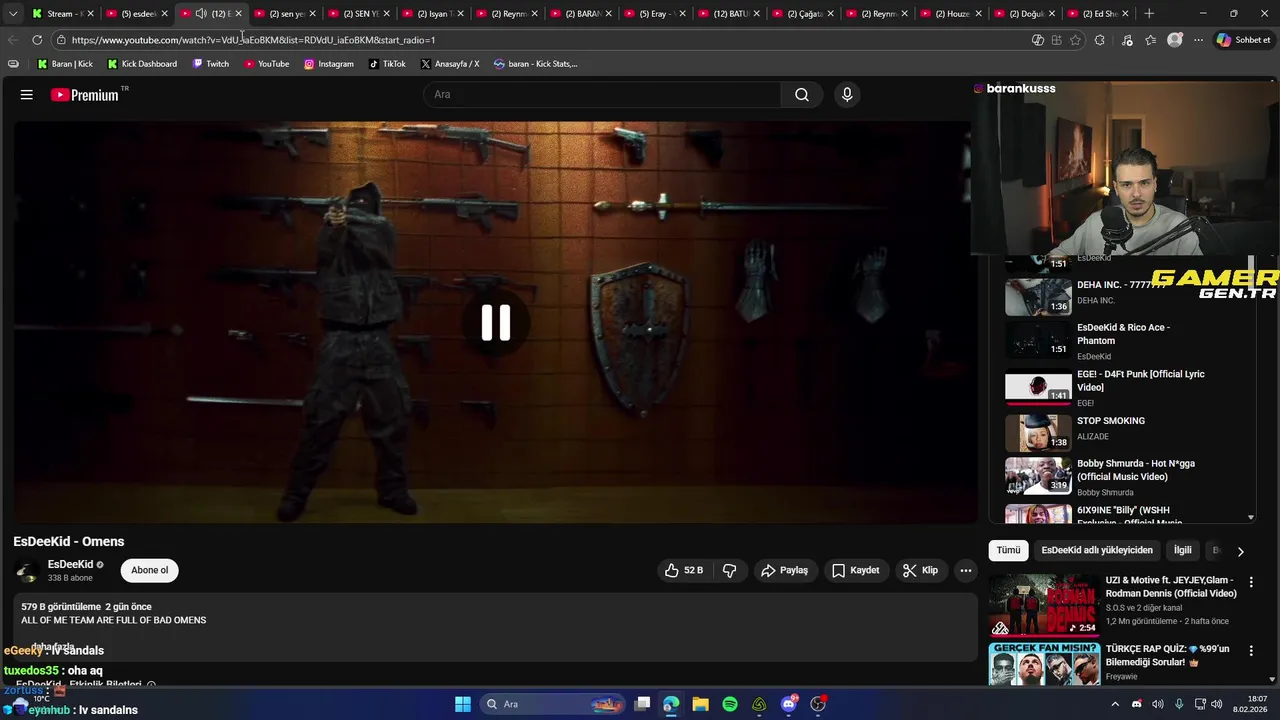Save video with the Kaydet button
Viewport: 1280px width, 720px height.
[x=856, y=570]
